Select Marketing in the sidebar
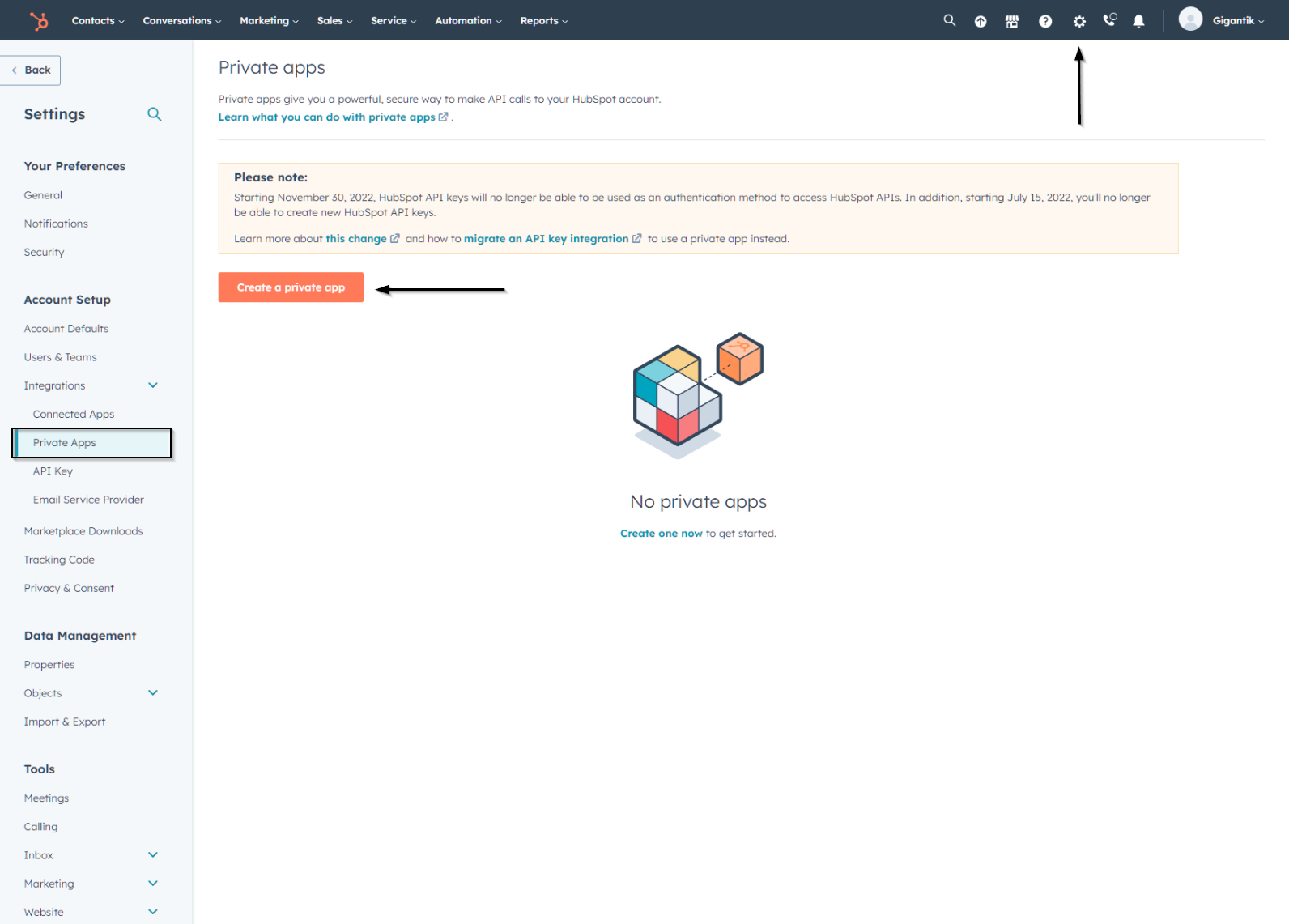1289x924 pixels. point(49,884)
